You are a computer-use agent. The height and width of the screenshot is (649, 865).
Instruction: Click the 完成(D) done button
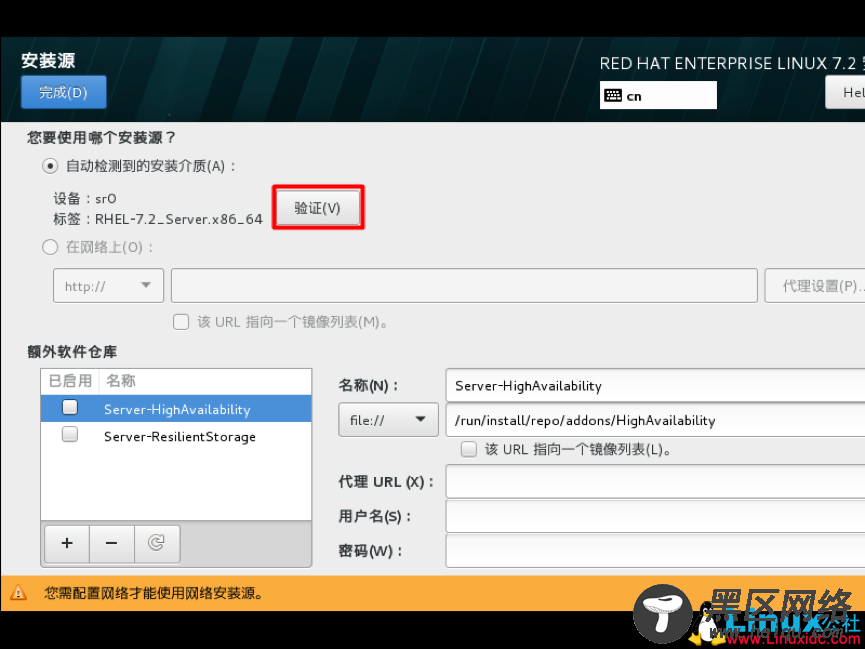pyautogui.click(x=63, y=92)
